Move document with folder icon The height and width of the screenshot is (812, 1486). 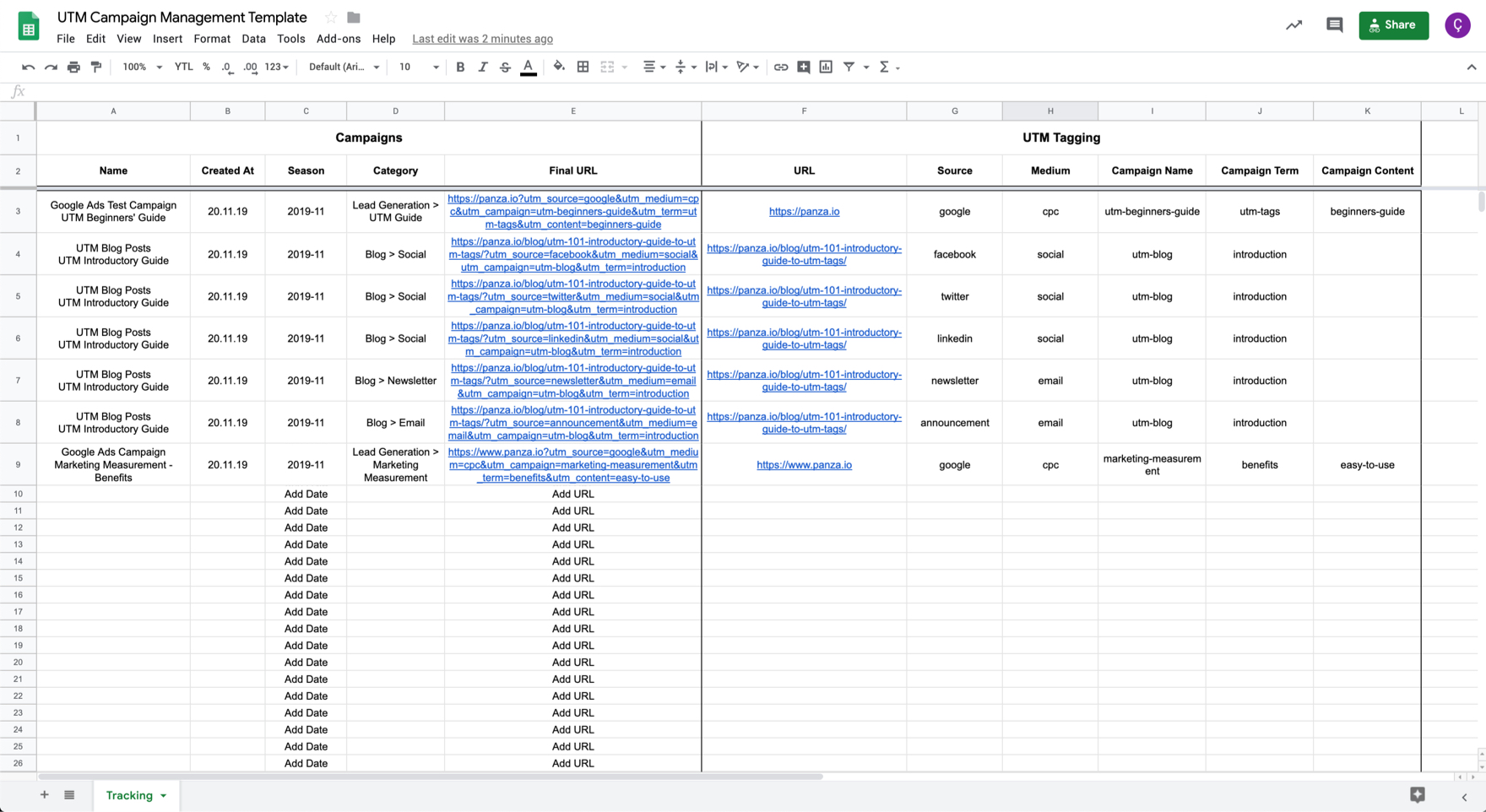[354, 17]
